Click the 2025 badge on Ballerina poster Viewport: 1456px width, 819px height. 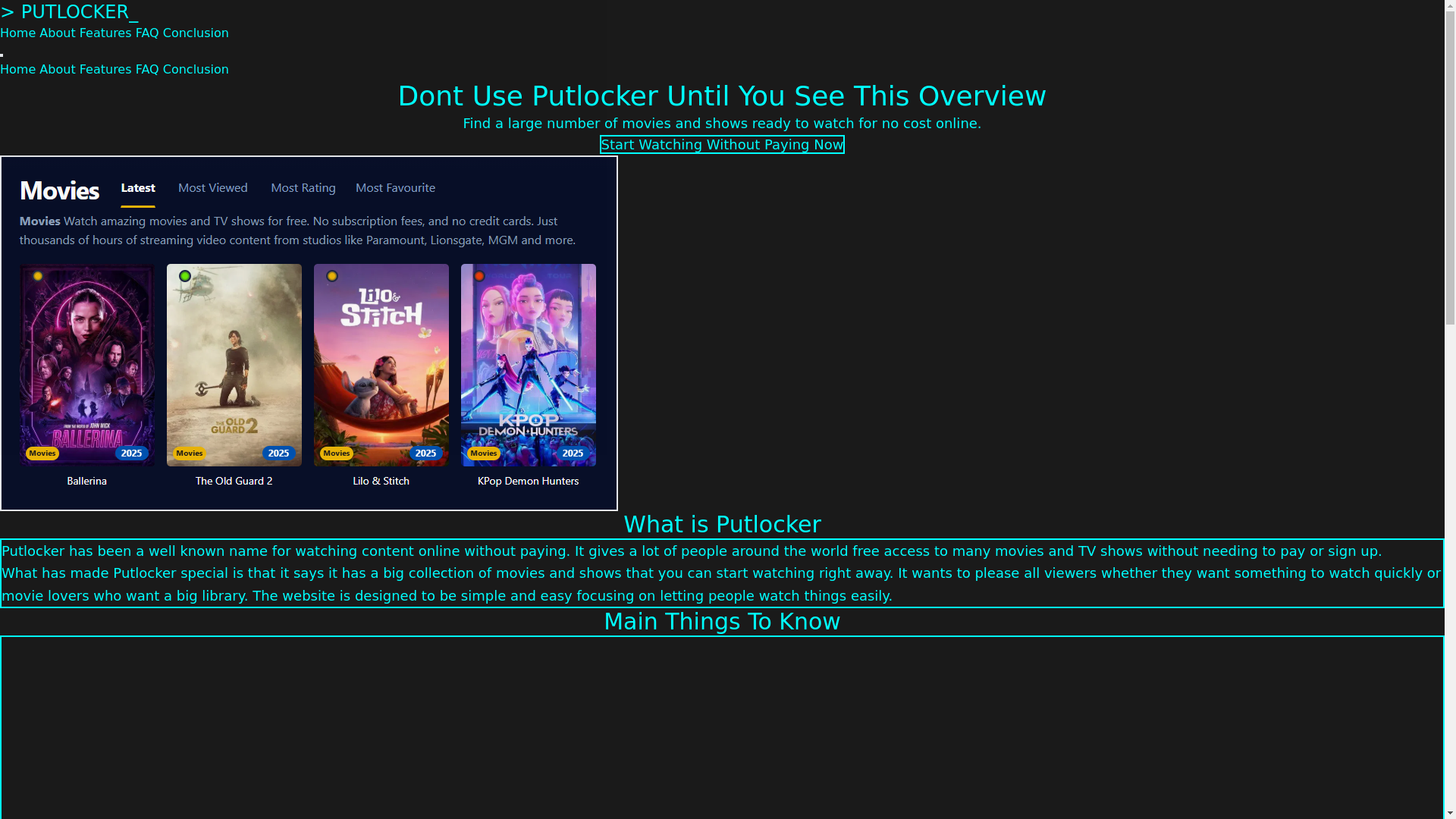point(132,453)
